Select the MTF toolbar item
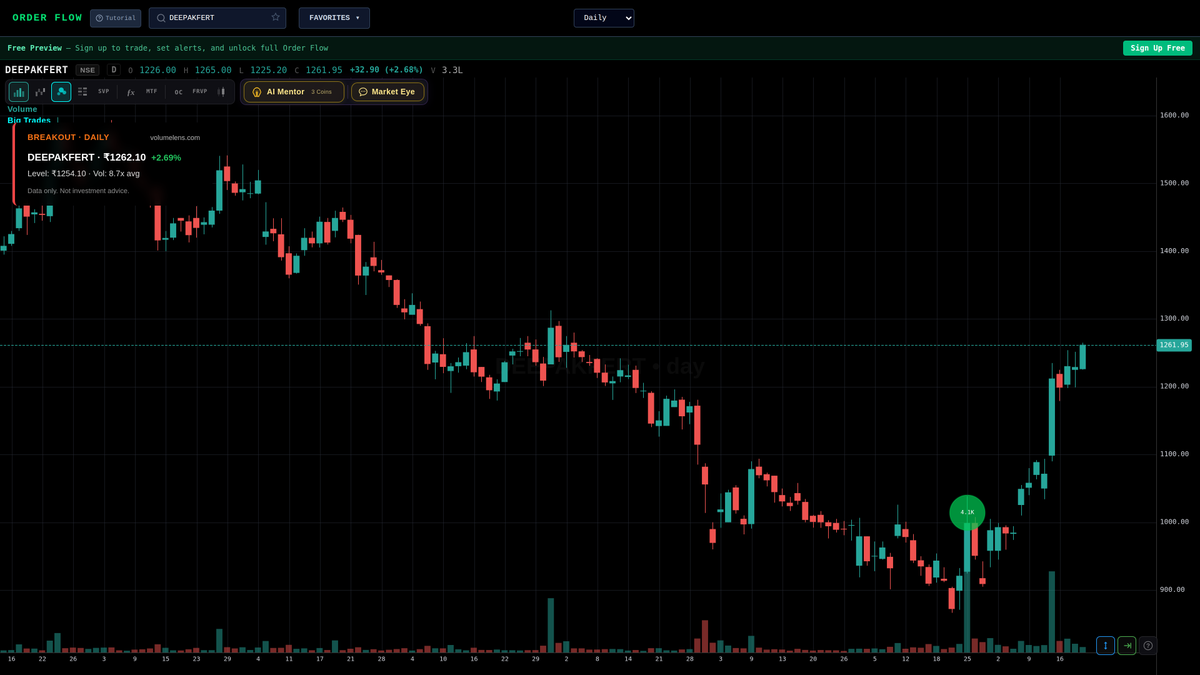Image resolution: width=1200 pixels, height=675 pixels. pyautogui.click(x=151, y=91)
